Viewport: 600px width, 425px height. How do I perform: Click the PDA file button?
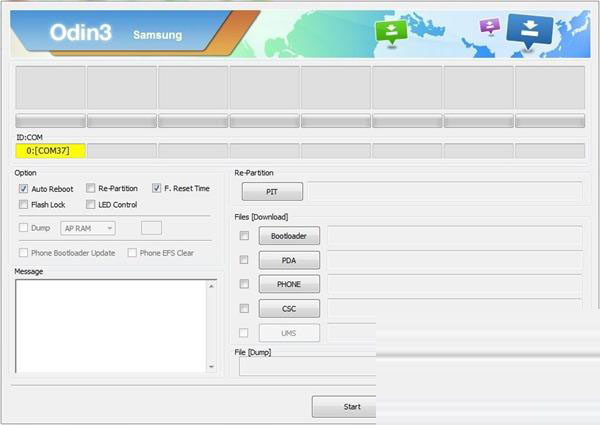[x=289, y=260]
